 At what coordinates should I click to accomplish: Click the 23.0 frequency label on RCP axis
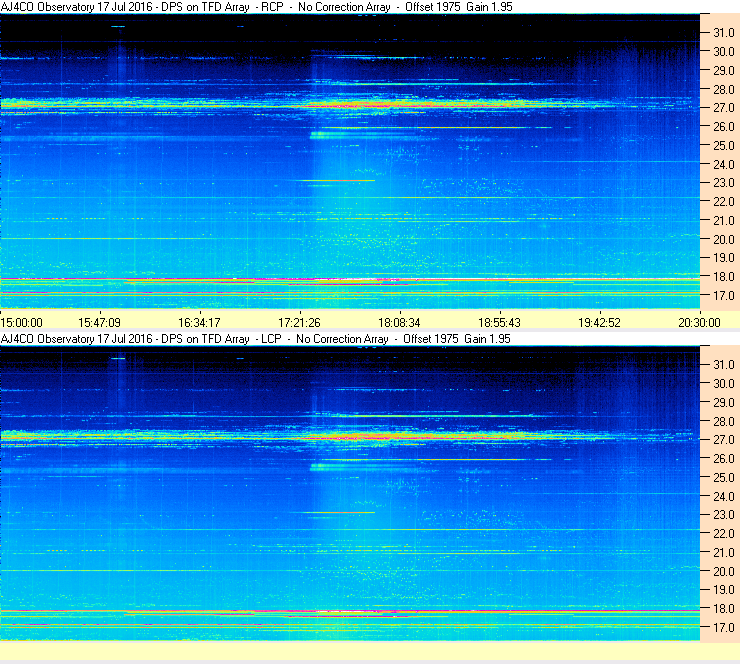[x=724, y=183]
